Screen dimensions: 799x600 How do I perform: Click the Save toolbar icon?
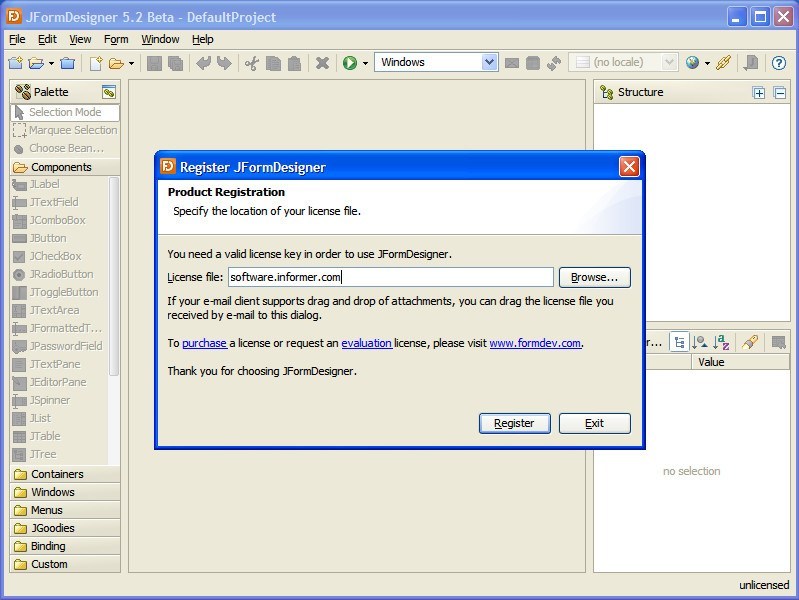pyautogui.click(x=154, y=63)
